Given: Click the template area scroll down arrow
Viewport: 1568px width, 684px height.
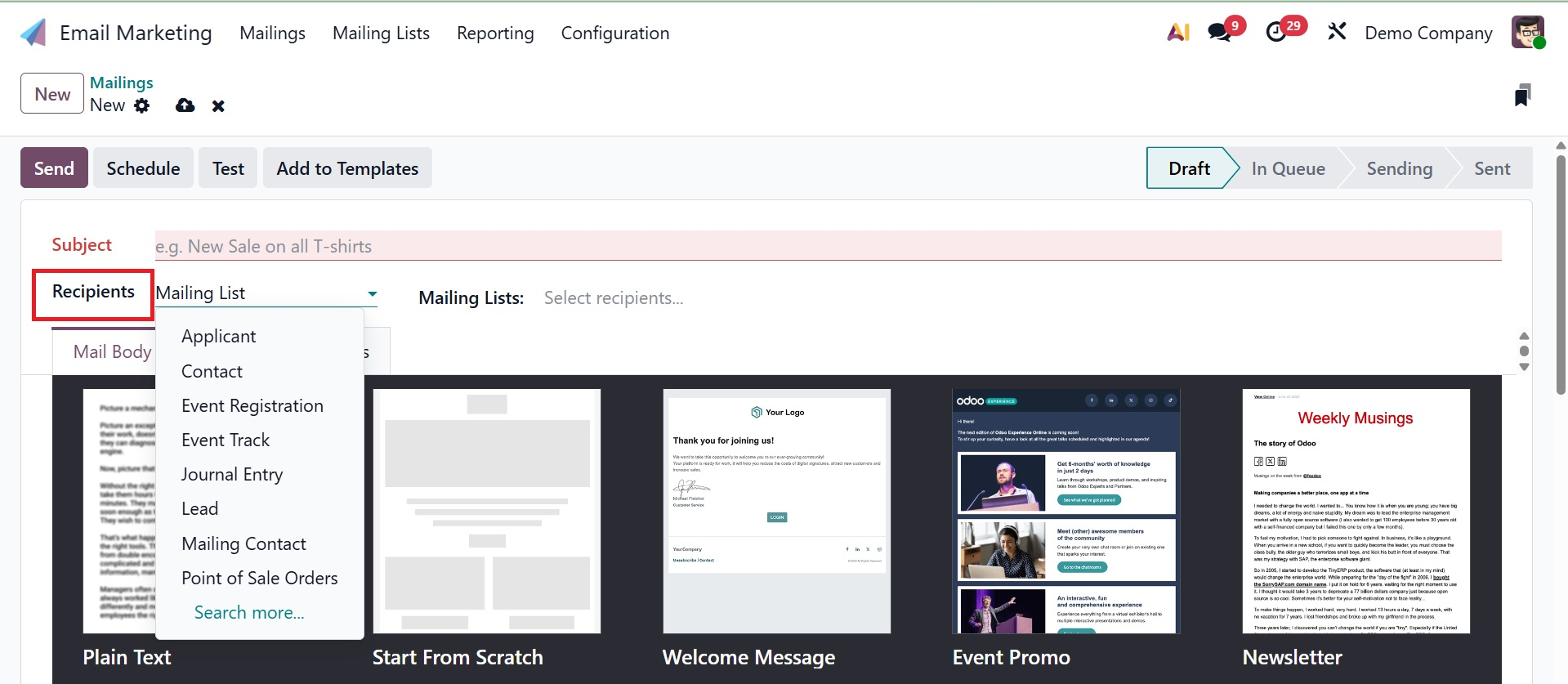Looking at the screenshot, I should (x=1524, y=367).
